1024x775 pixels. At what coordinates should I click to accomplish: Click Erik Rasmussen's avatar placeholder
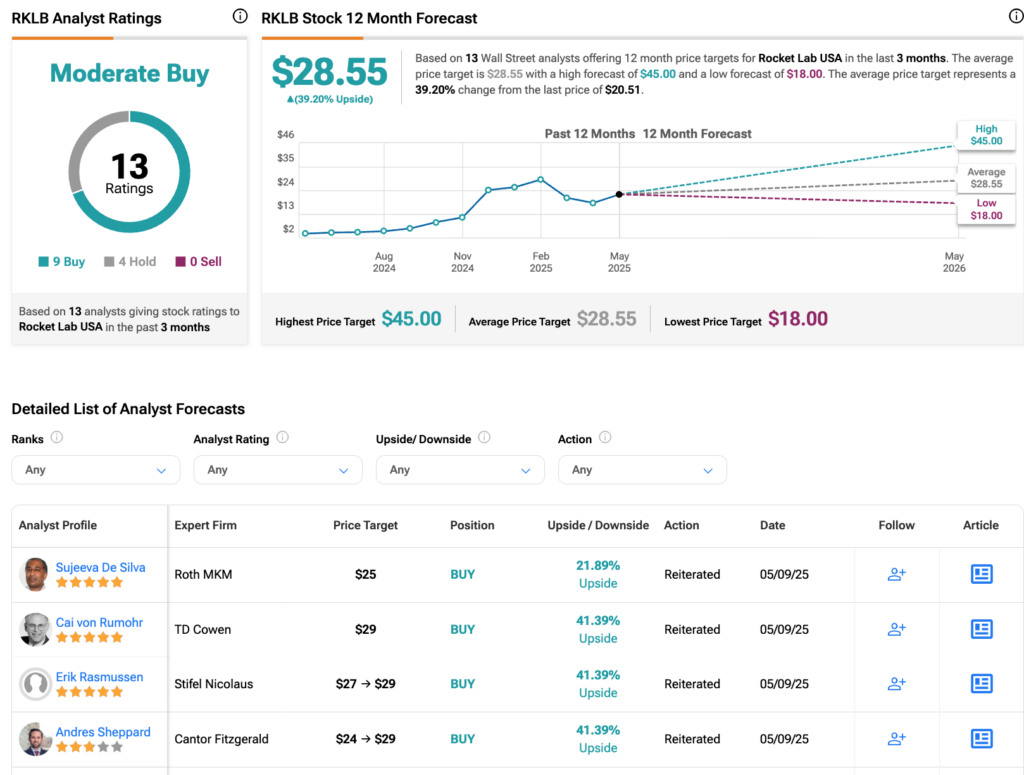pos(35,684)
